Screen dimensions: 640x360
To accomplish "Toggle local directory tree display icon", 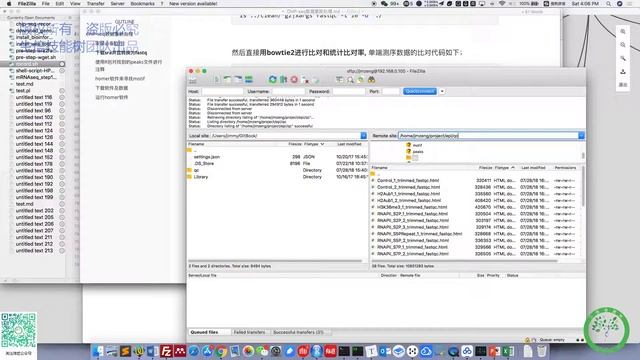I will pyautogui.click(x=227, y=80).
